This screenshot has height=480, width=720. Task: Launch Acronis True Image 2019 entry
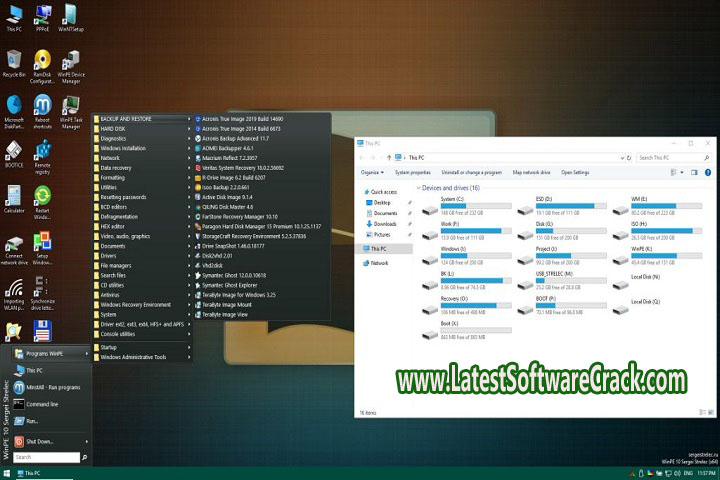coord(242,118)
